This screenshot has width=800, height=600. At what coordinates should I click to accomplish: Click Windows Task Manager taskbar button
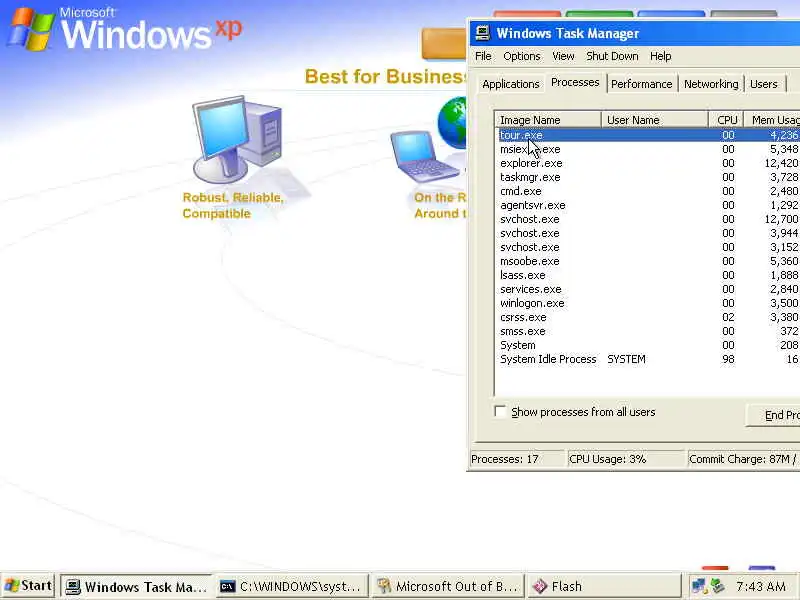137,586
